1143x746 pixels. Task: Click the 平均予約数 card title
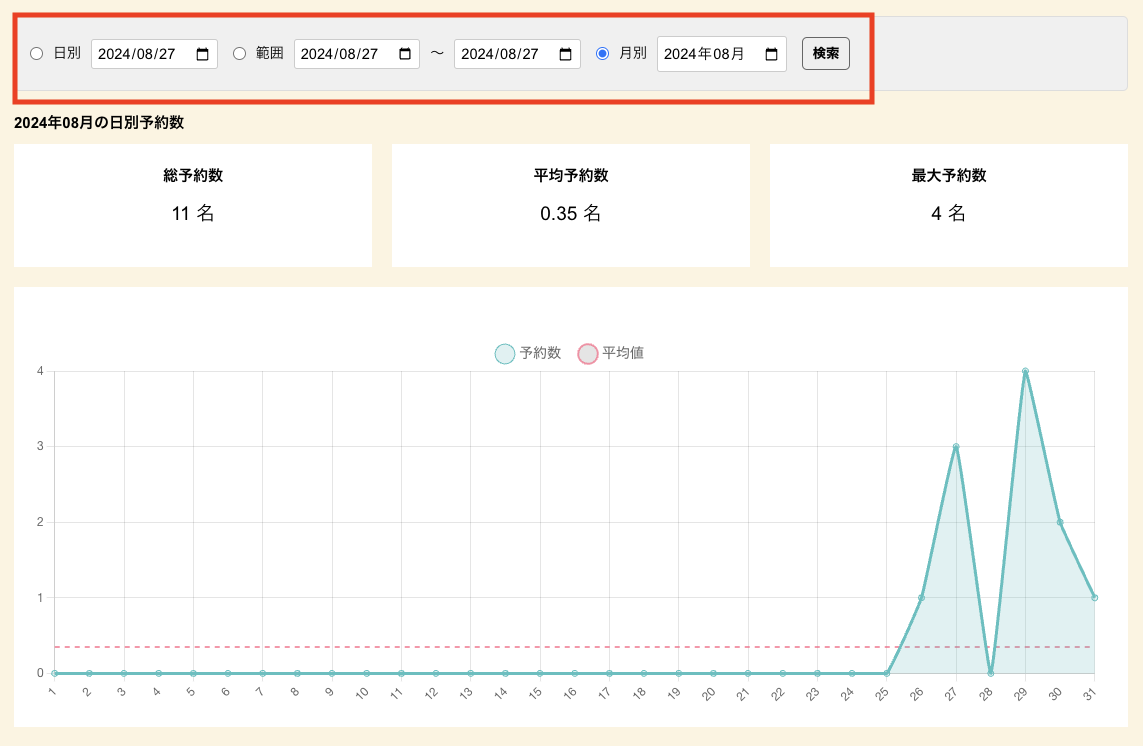571,176
